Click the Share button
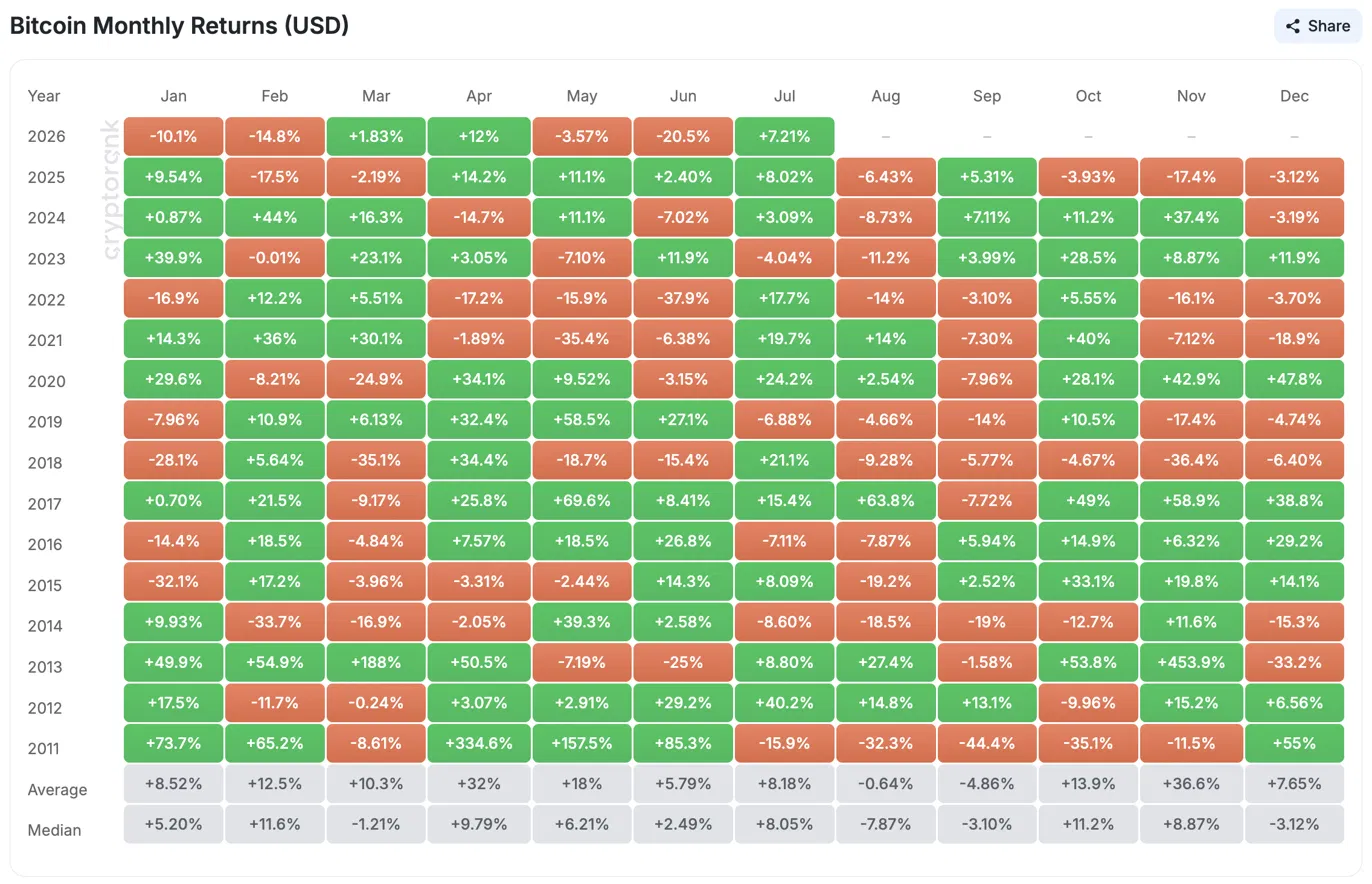The image size is (1372, 884). point(1317,26)
